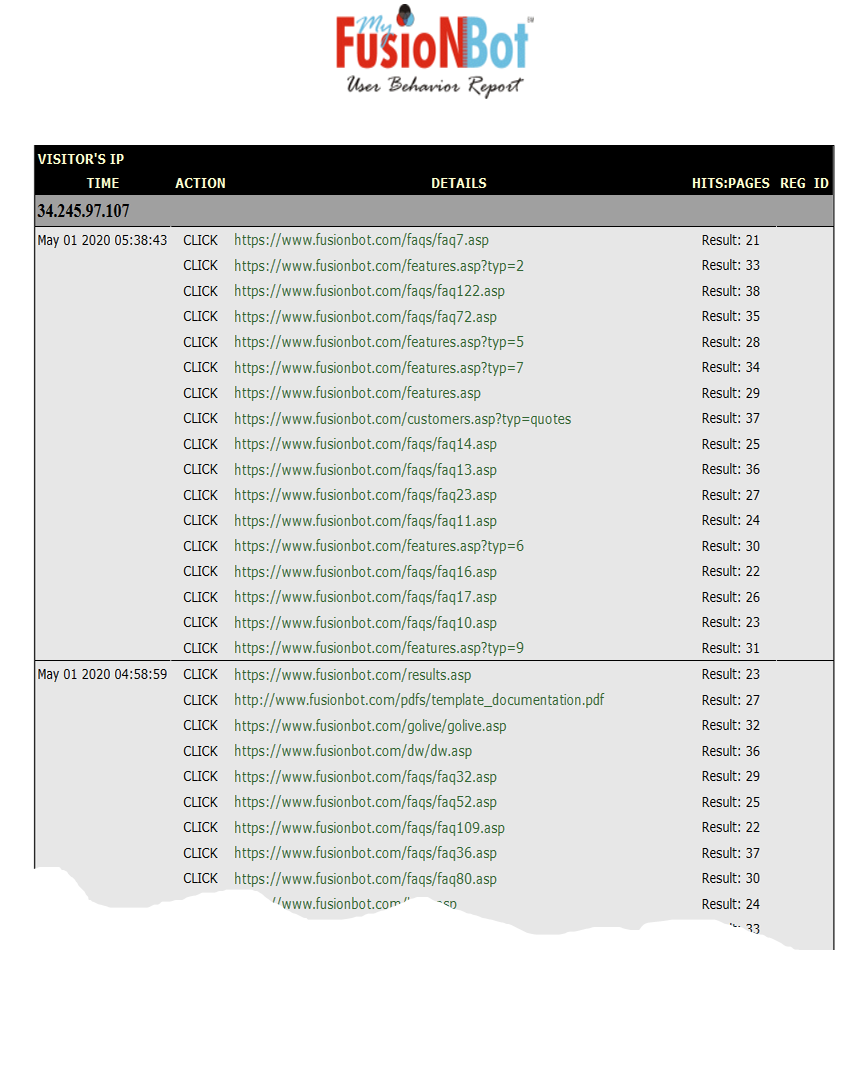The image size is (845, 1080).
Task: Click Result: 26 for faq17.asp
Action: [731, 597]
